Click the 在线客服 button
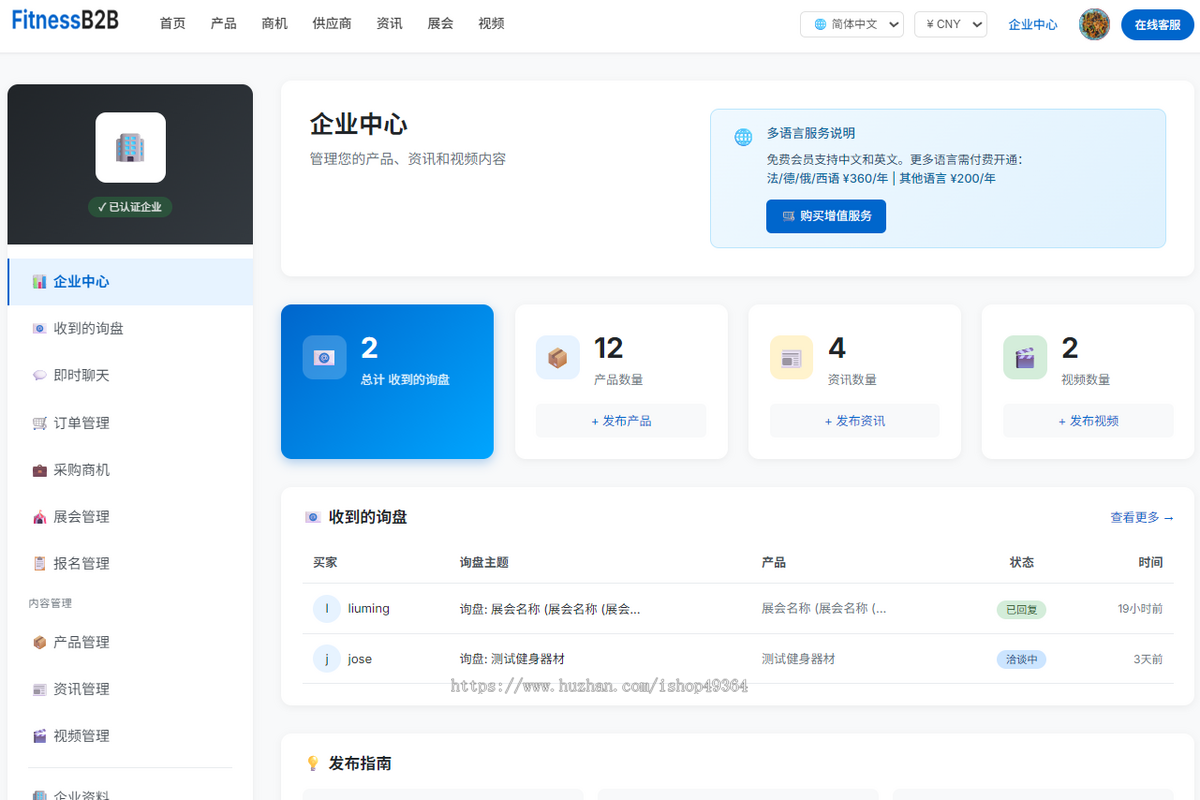Image resolution: width=1200 pixels, height=800 pixels. pyautogui.click(x=1158, y=24)
